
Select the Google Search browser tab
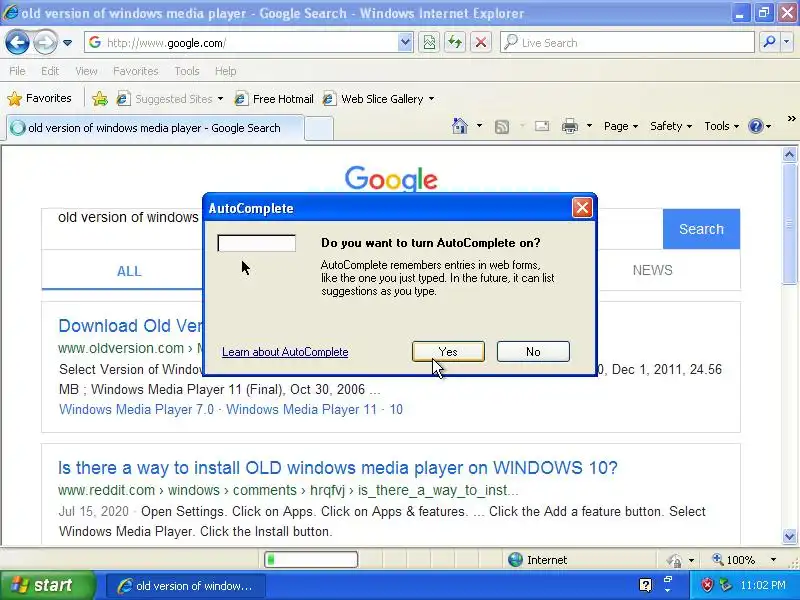point(155,128)
